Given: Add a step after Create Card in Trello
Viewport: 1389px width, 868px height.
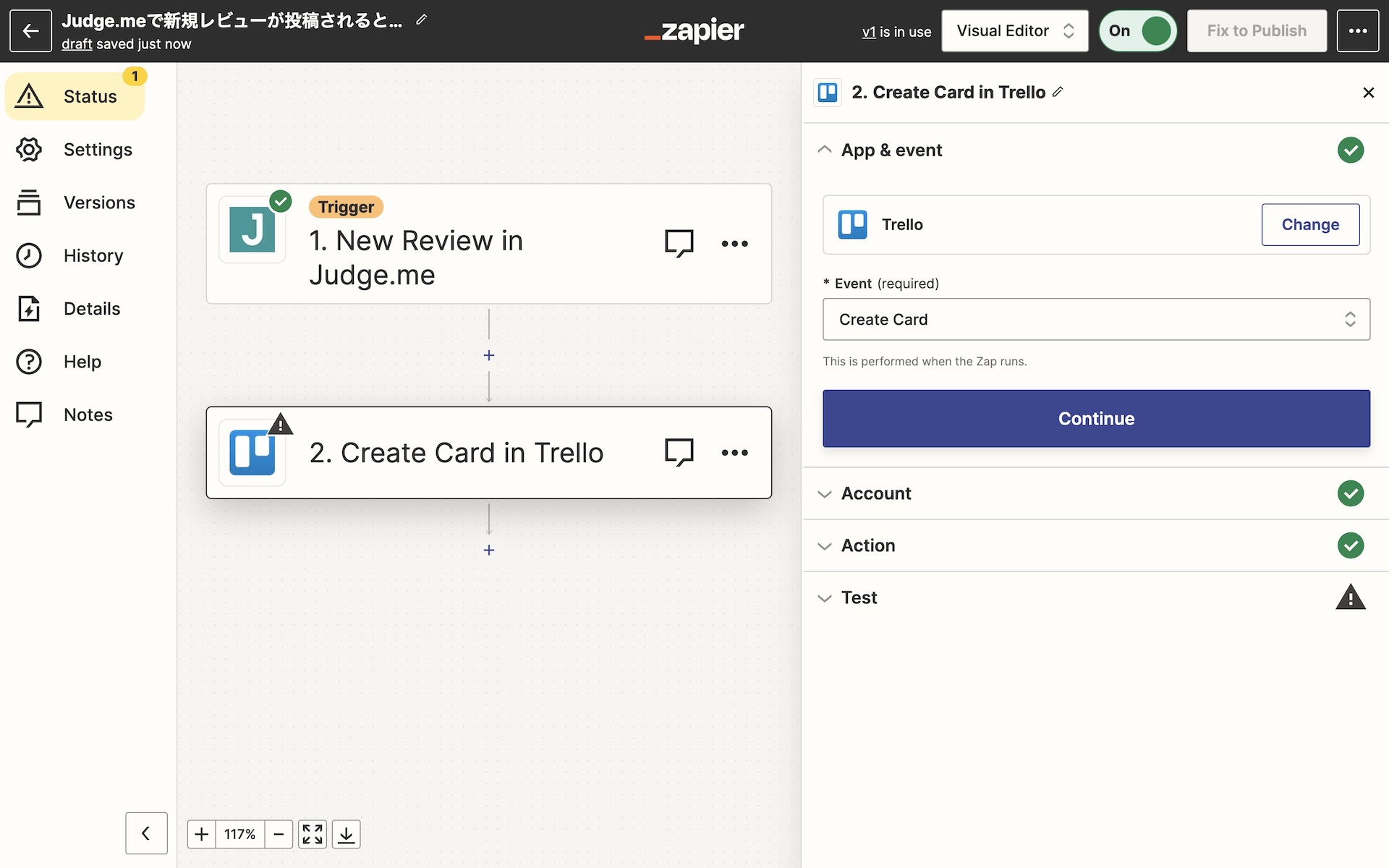Looking at the screenshot, I should pyautogui.click(x=489, y=550).
